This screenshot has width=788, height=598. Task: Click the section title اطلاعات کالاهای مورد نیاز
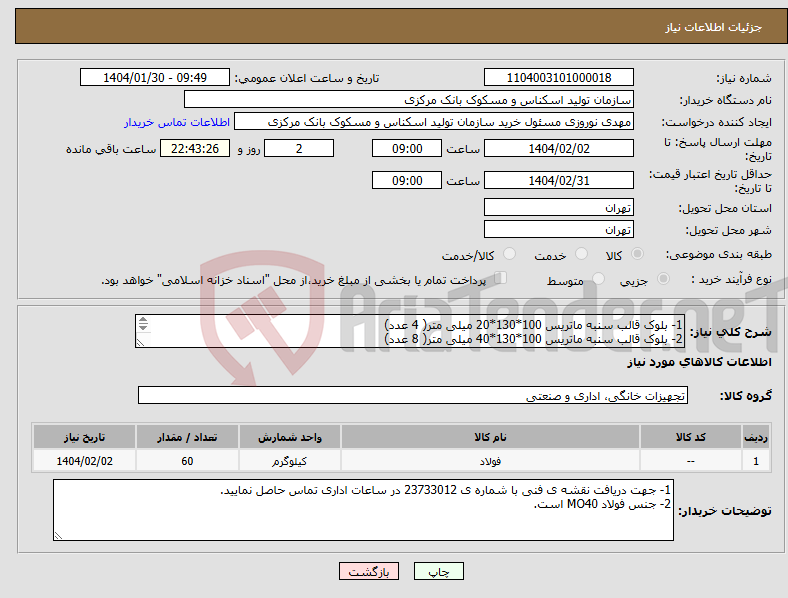(699, 362)
